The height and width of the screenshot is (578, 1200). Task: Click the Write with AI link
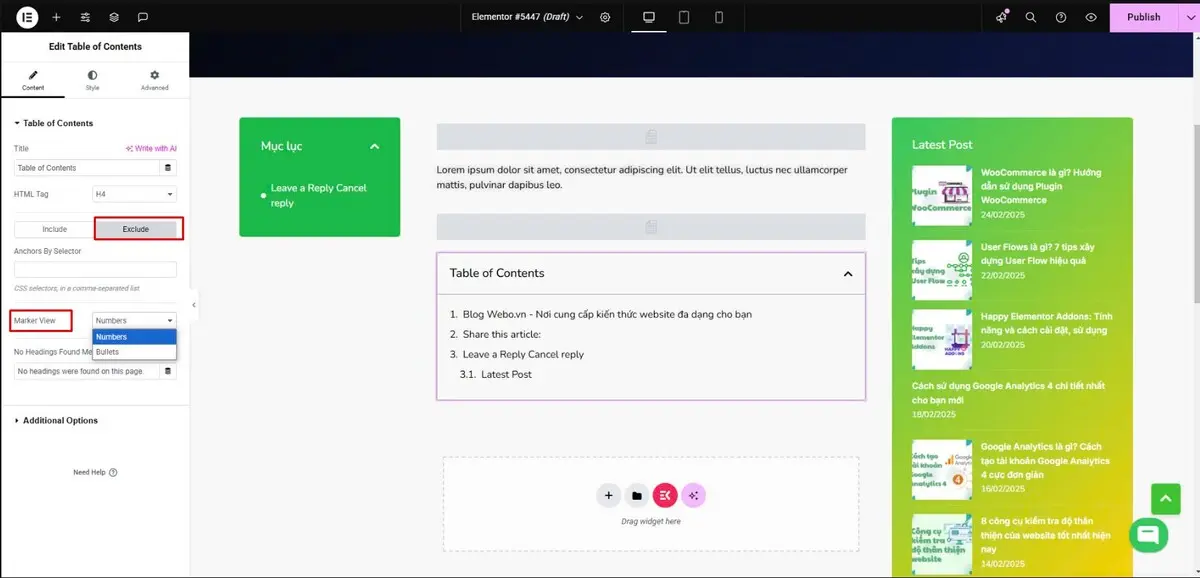point(151,148)
